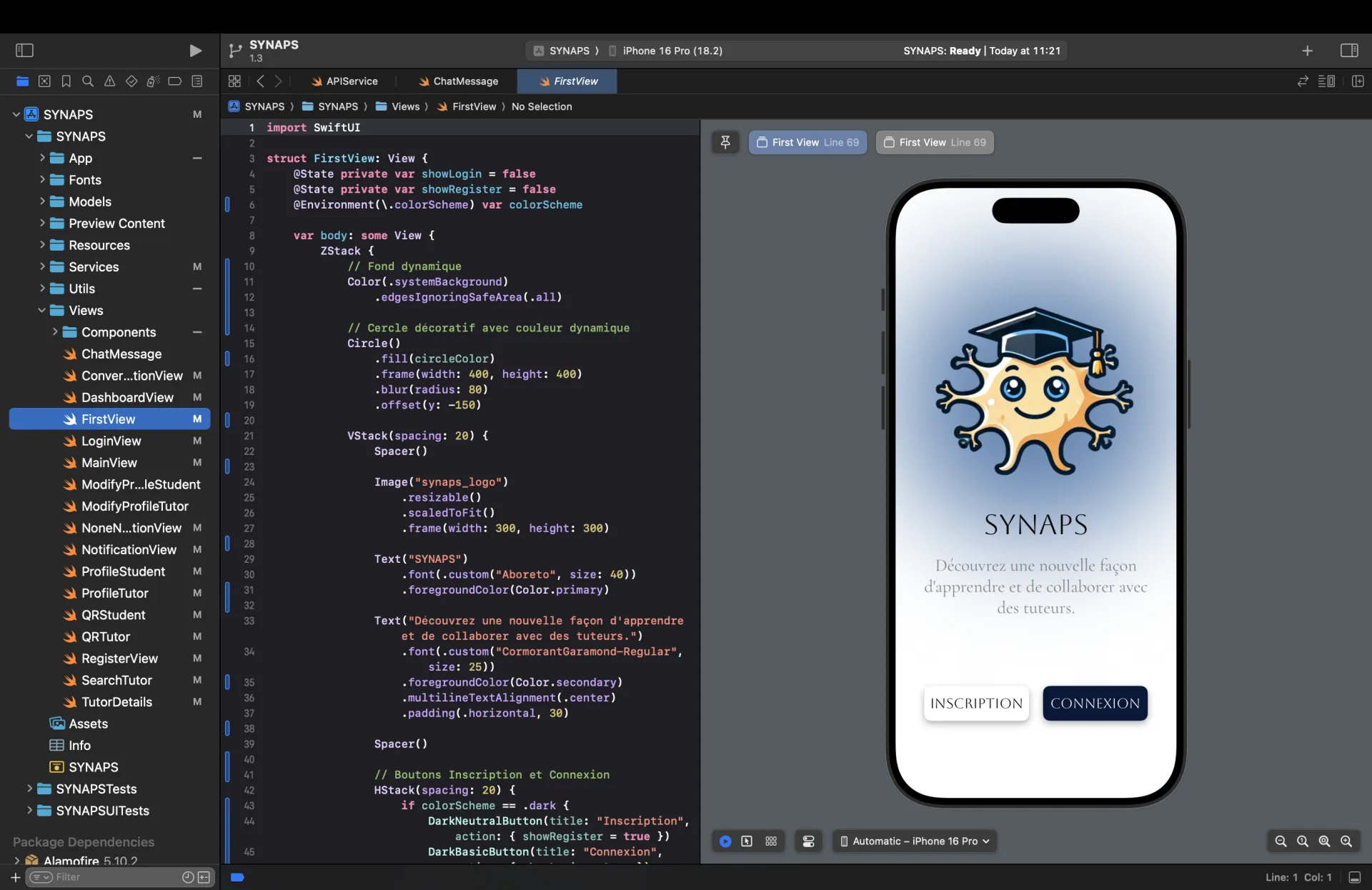Viewport: 1372px width, 890px height.
Task: Open the Report navigator
Action: (x=197, y=81)
